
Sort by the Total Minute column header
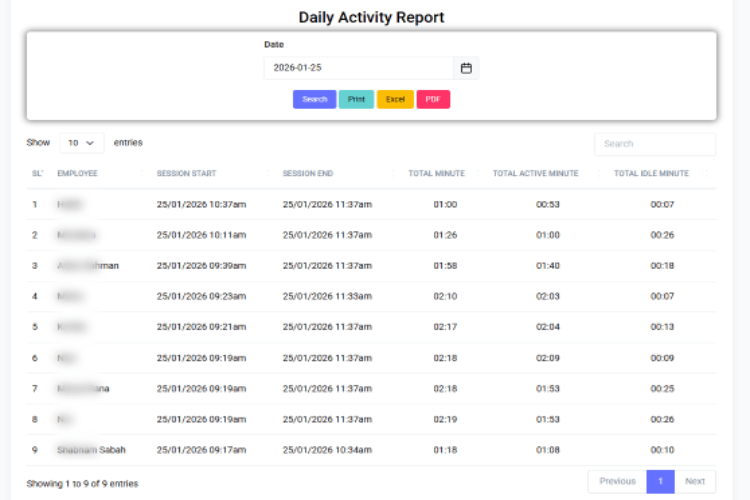pos(436,174)
